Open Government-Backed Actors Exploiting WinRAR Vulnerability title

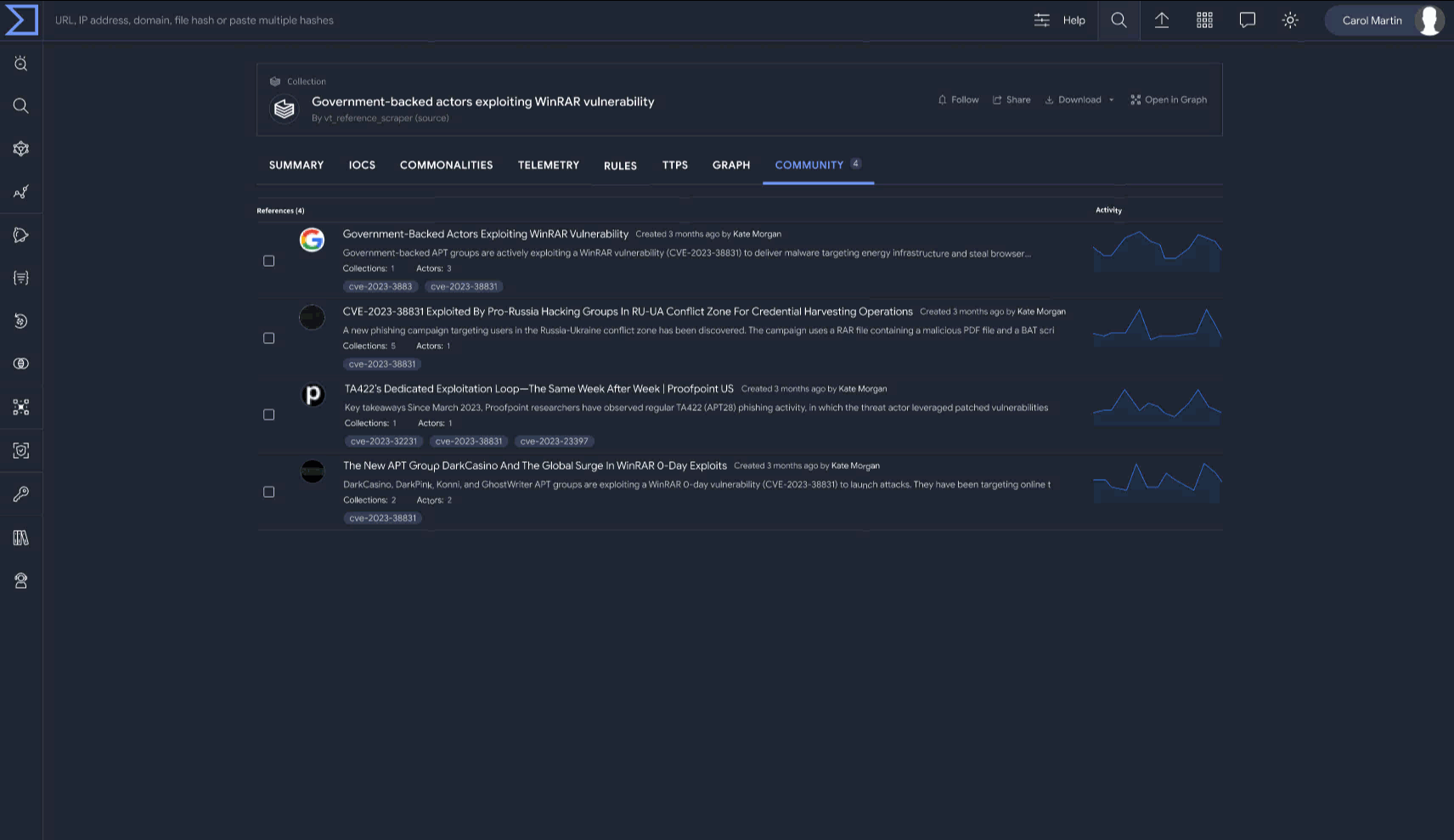[x=486, y=234]
